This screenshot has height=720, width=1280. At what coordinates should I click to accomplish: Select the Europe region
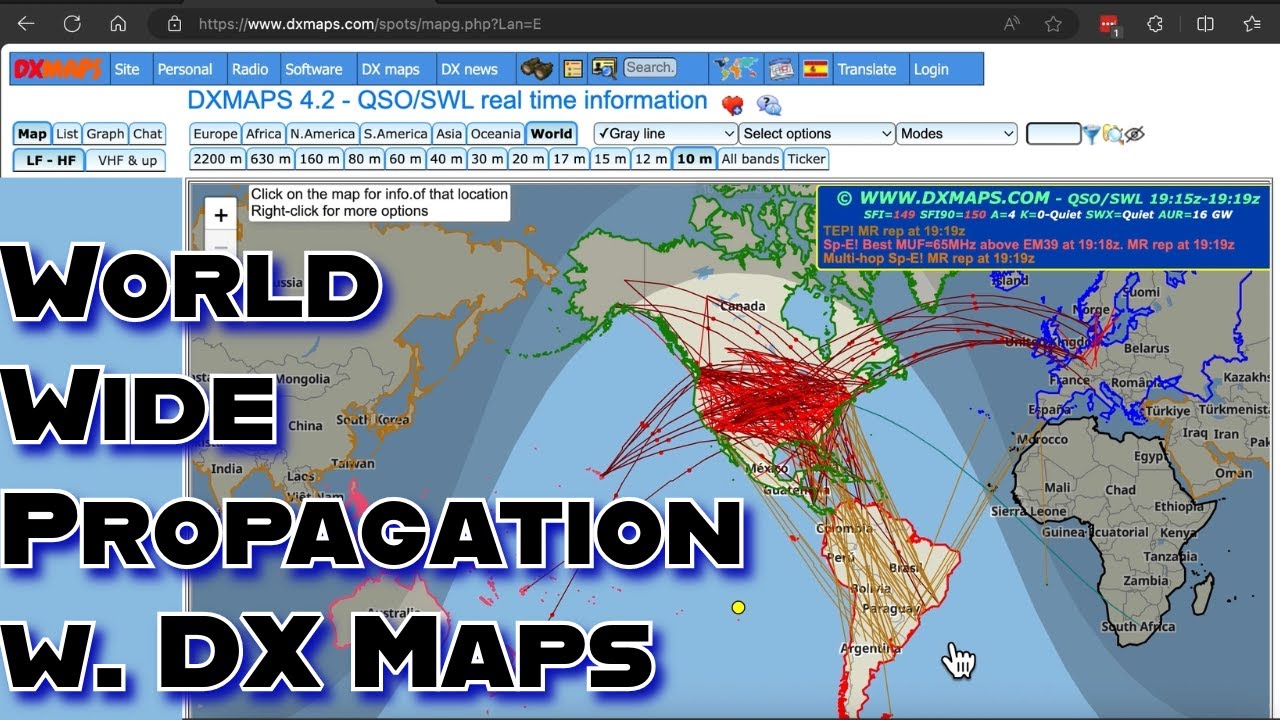215,134
